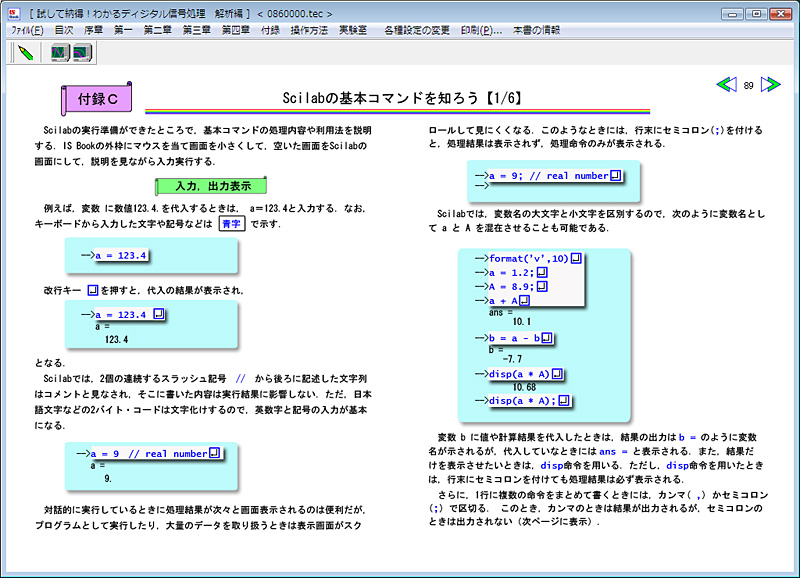
Task: Click Enter icon after 'disp(a * A);'
Action: 564,400
